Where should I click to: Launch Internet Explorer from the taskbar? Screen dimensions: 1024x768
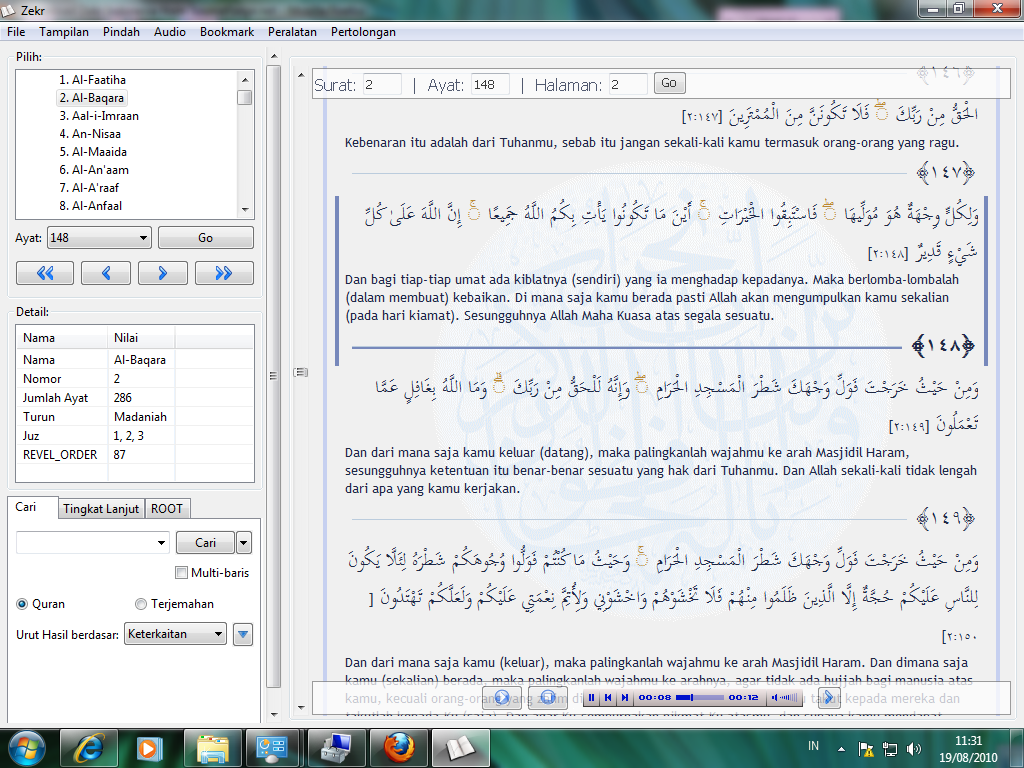(89, 748)
